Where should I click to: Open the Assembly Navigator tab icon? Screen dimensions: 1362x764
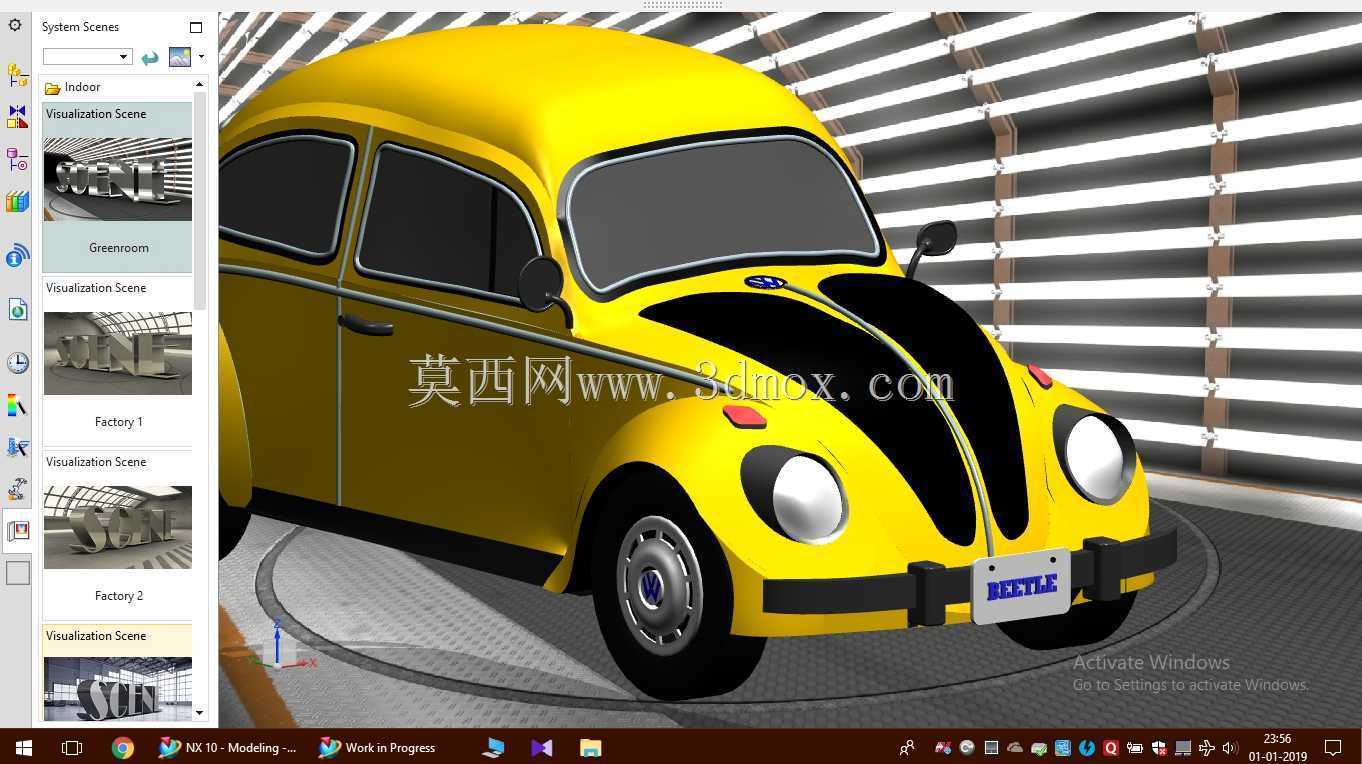point(17,74)
